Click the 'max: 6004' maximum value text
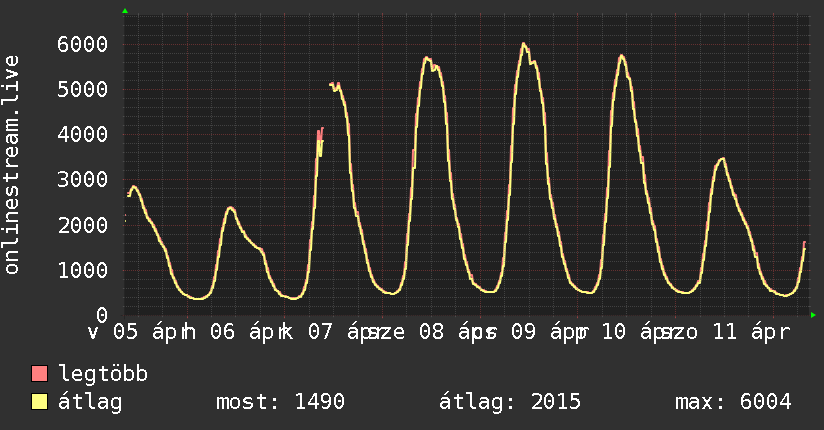This screenshot has width=824, height=430. (733, 402)
